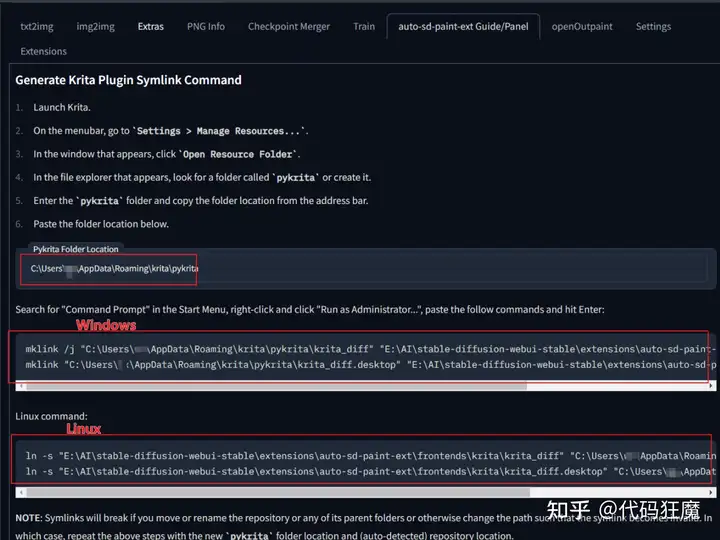
Task: Click 'Open Resource Folder' text
Action: click(x=238, y=155)
